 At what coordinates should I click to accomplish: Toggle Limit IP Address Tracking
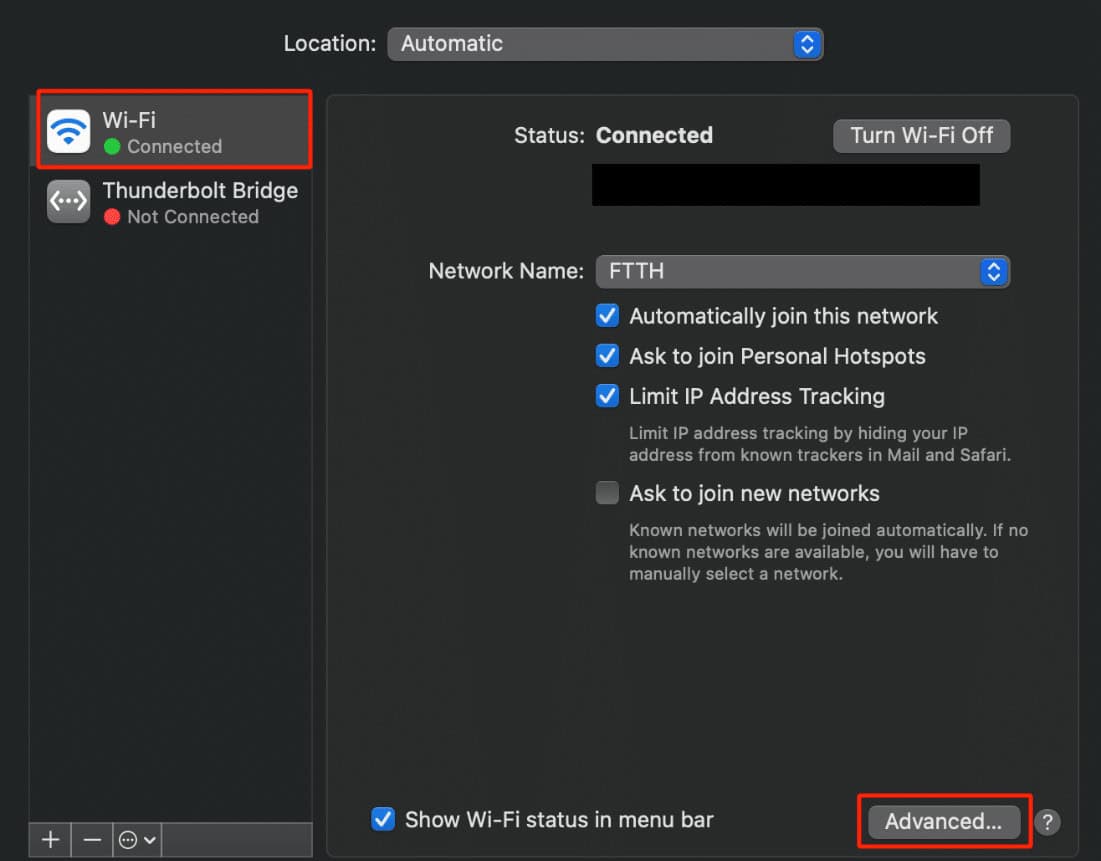607,396
